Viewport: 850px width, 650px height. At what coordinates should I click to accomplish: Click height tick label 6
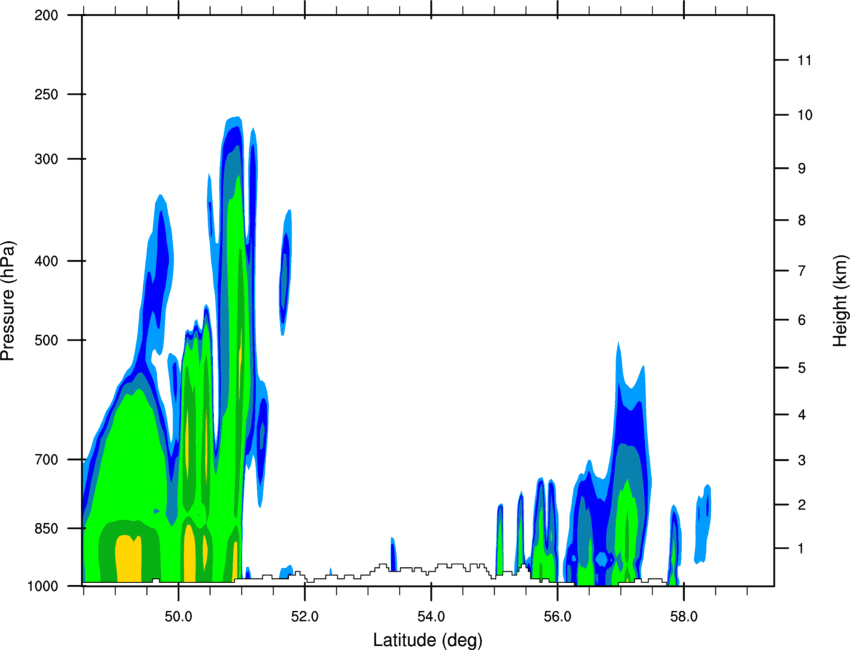(x=802, y=320)
